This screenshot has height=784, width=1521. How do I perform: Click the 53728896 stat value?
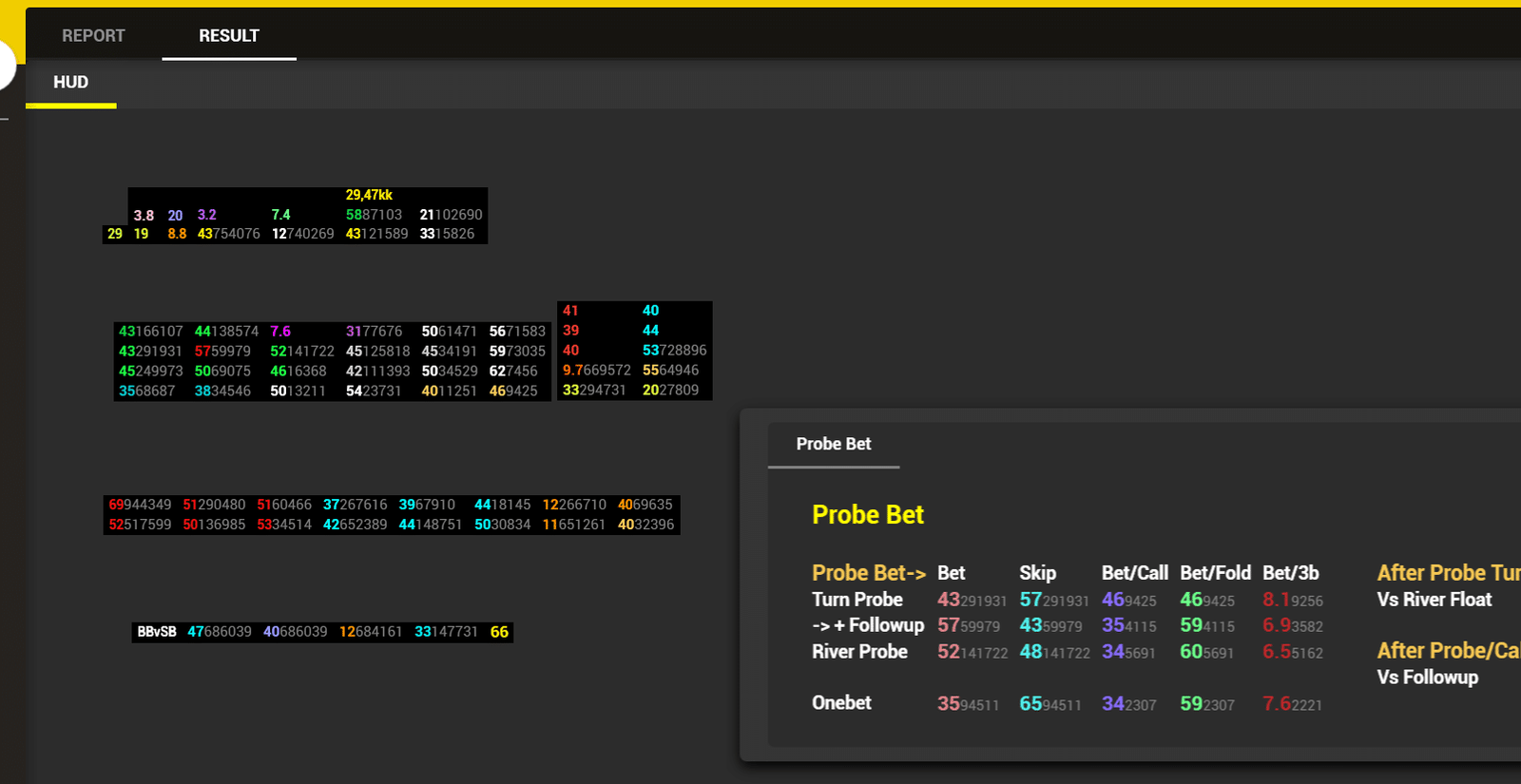click(x=674, y=351)
